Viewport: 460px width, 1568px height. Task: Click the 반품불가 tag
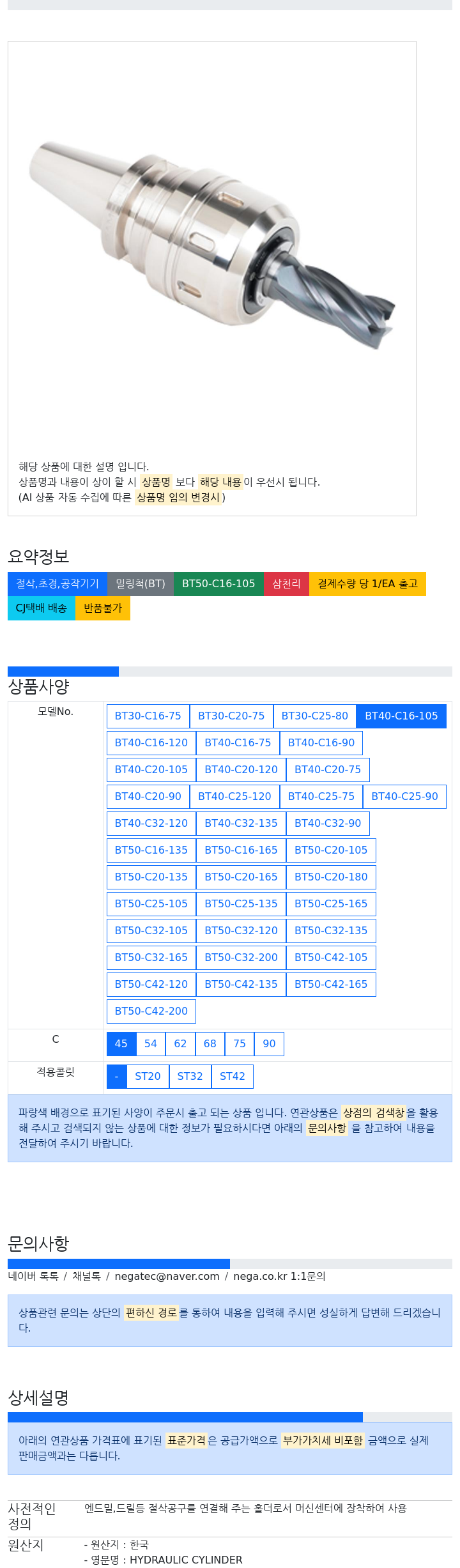103,608
